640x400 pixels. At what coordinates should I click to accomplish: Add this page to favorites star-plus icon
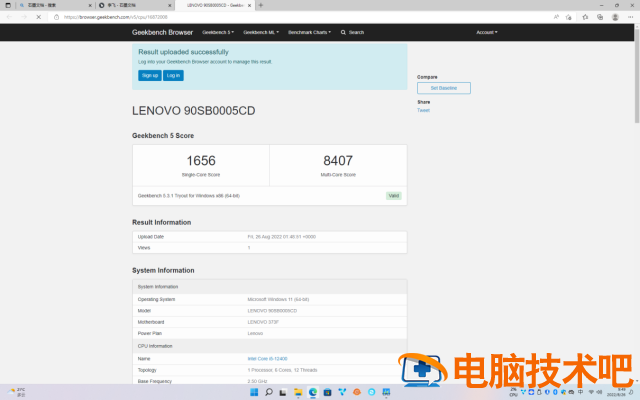[x=569, y=17]
